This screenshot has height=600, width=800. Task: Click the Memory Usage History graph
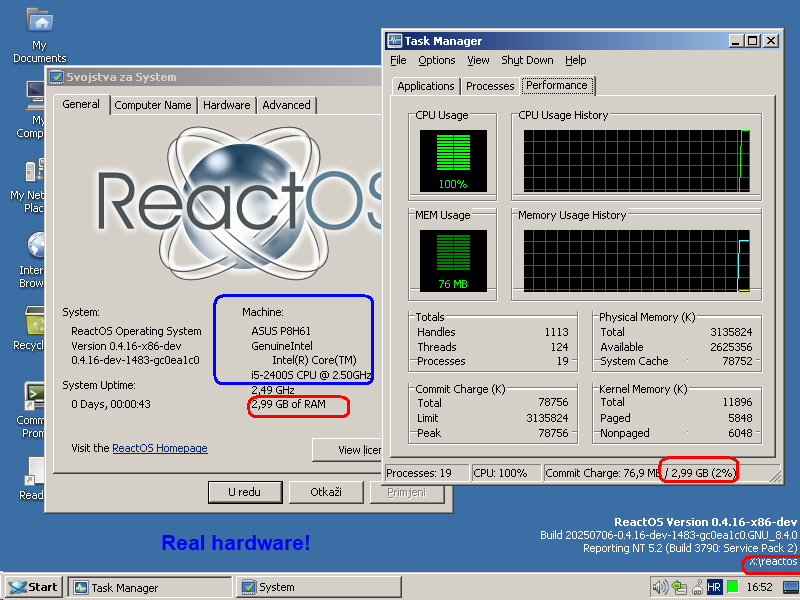click(636, 261)
